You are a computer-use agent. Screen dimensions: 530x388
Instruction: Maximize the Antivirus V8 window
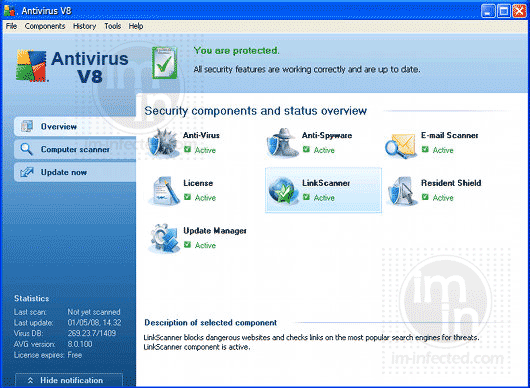pyautogui.click(x=504, y=11)
